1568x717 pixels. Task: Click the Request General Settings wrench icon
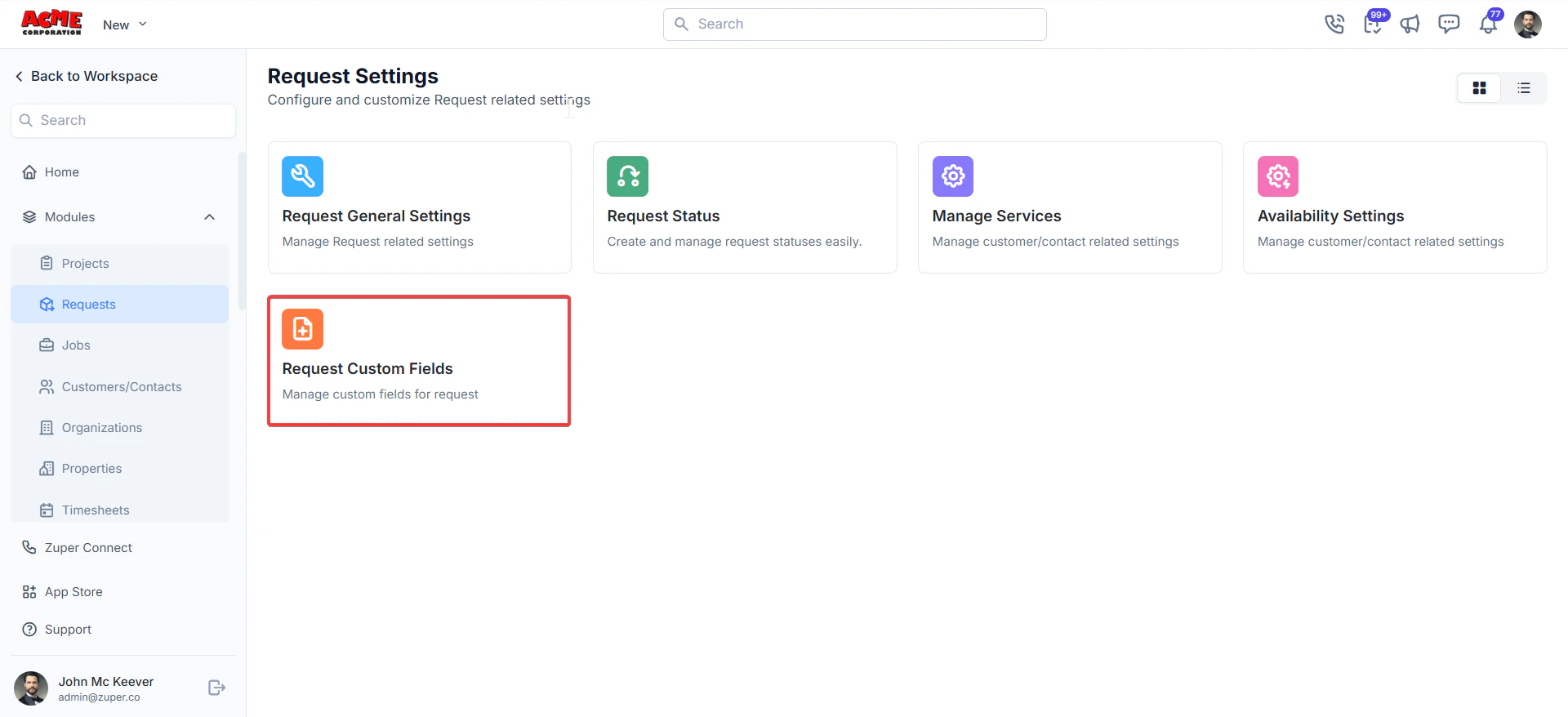click(x=302, y=176)
